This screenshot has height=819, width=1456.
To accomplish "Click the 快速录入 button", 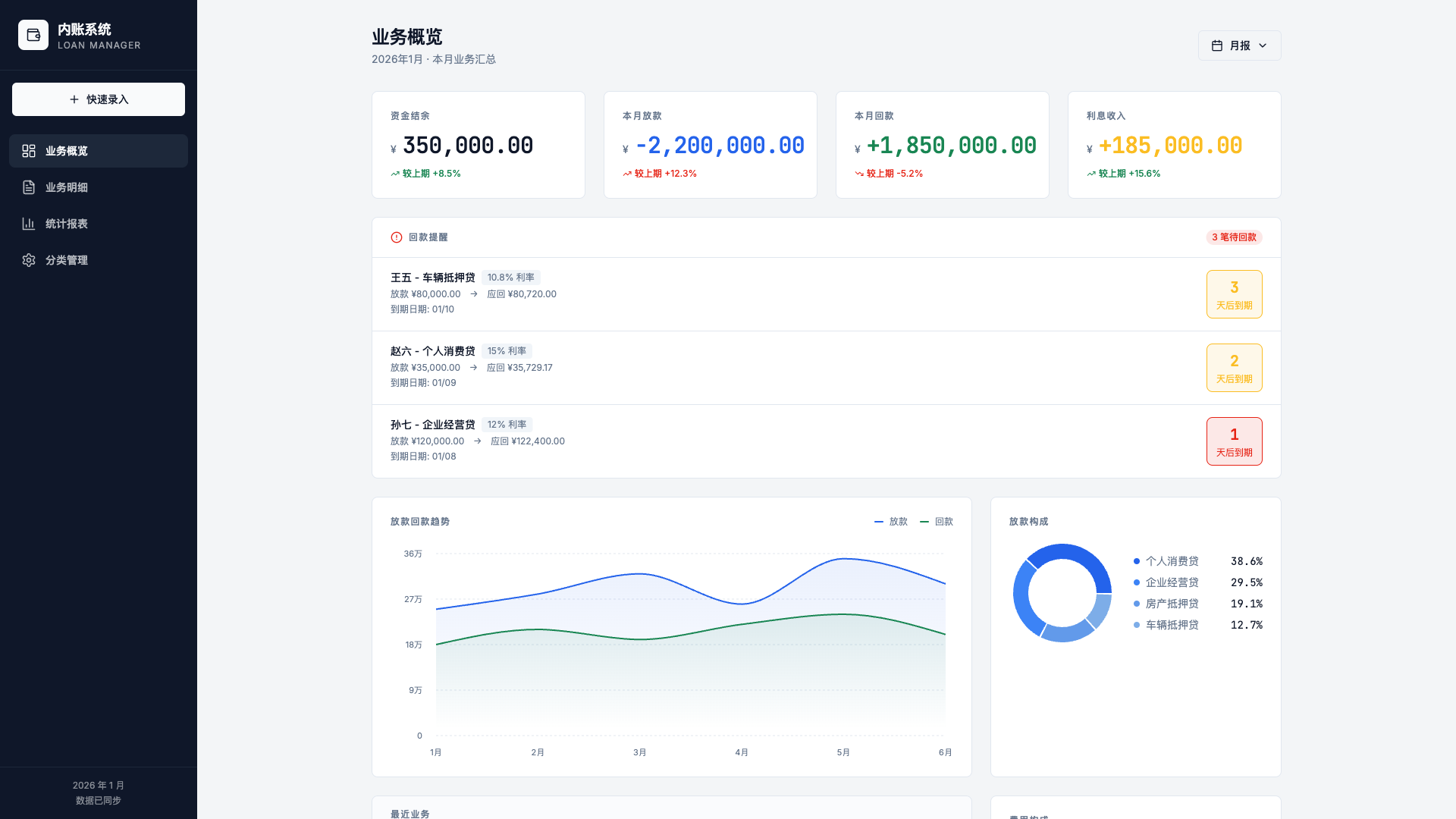I will click(x=99, y=99).
